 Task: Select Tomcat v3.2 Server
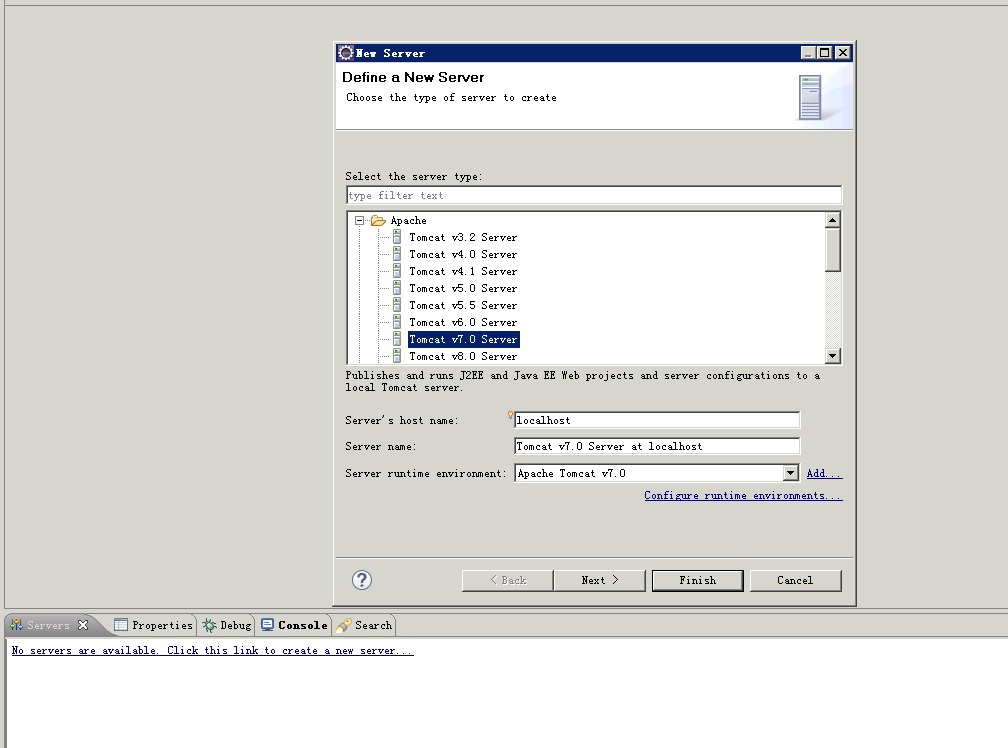(x=463, y=237)
